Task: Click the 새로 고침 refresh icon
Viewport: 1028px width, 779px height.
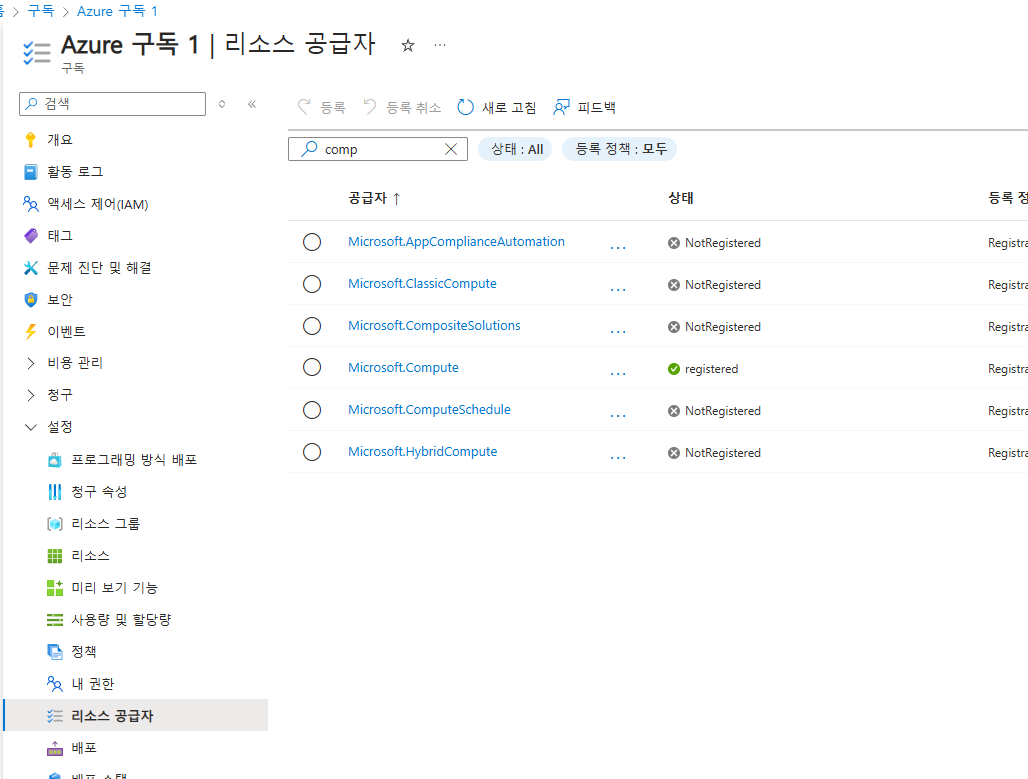Action: point(466,107)
